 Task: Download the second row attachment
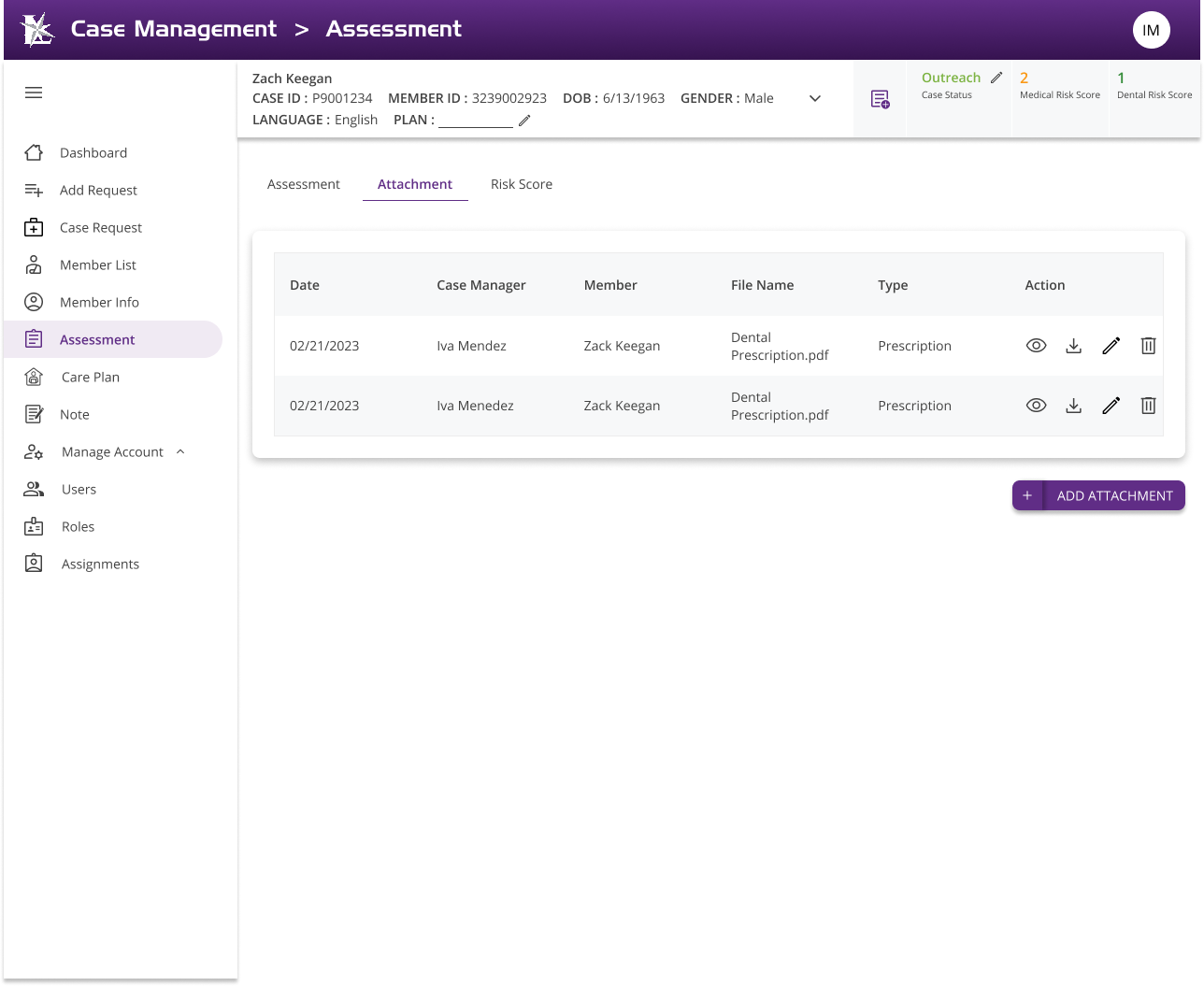coord(1073,406)
